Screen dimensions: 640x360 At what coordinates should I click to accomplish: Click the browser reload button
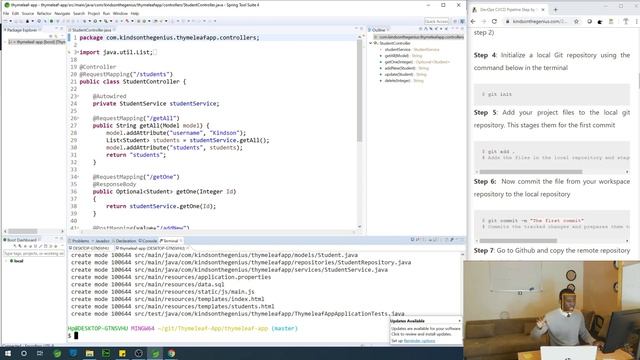click(x=494, y=21)
